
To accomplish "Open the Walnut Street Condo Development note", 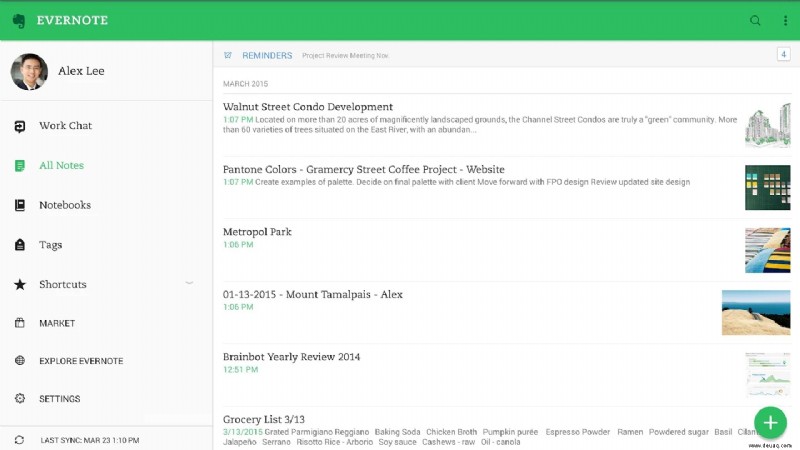I will click(x=506, y=125).
